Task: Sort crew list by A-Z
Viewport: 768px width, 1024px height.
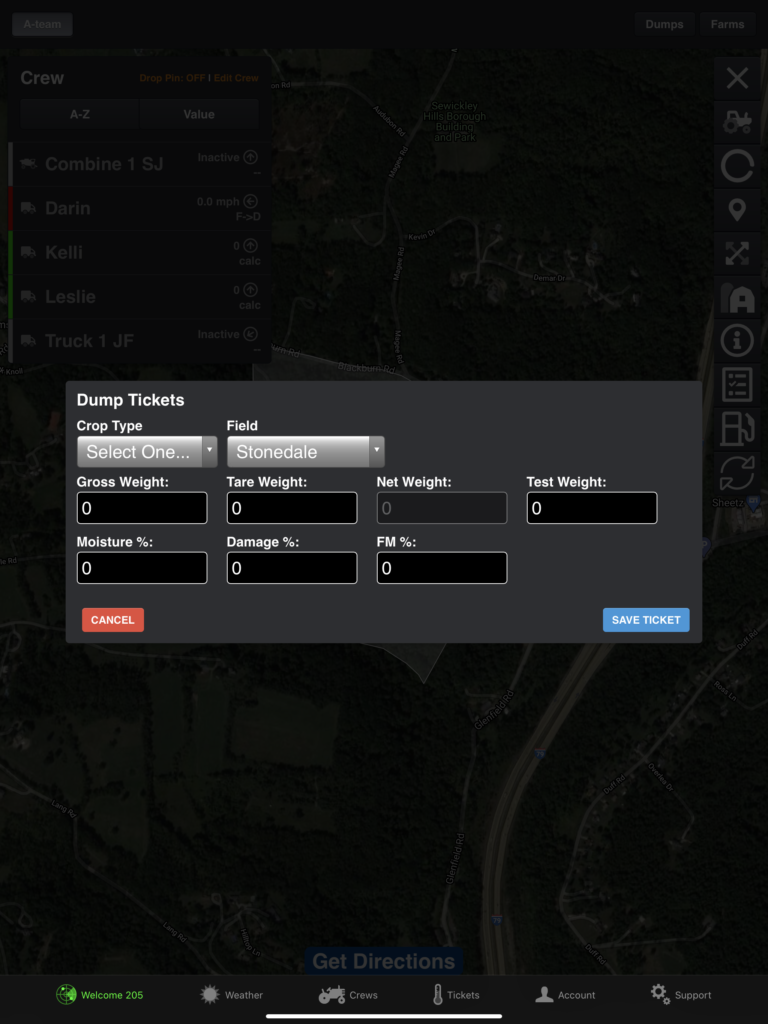Action: click(x=80, y=114)
